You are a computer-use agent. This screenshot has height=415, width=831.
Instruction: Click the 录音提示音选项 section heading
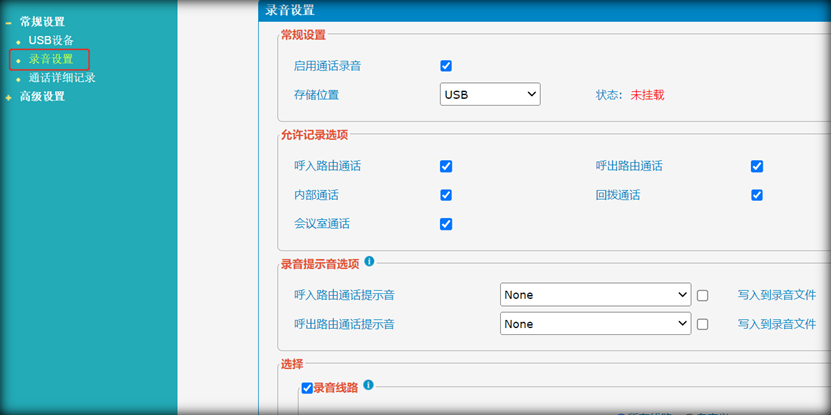pyautogui.click(x=320, y=264)
